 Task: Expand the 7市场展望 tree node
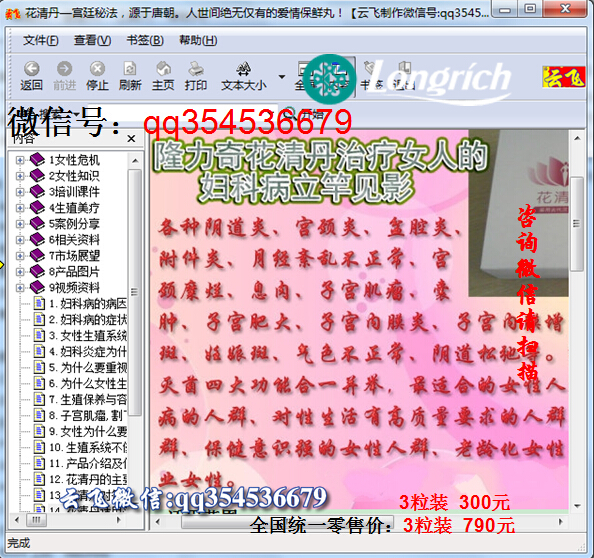(19, 256)
